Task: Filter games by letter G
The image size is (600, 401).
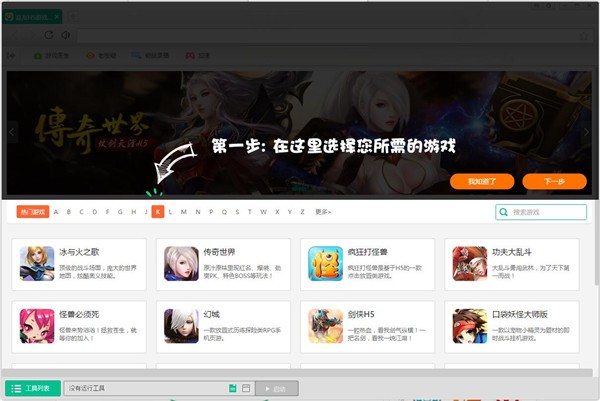Action: tap(120, 212)
